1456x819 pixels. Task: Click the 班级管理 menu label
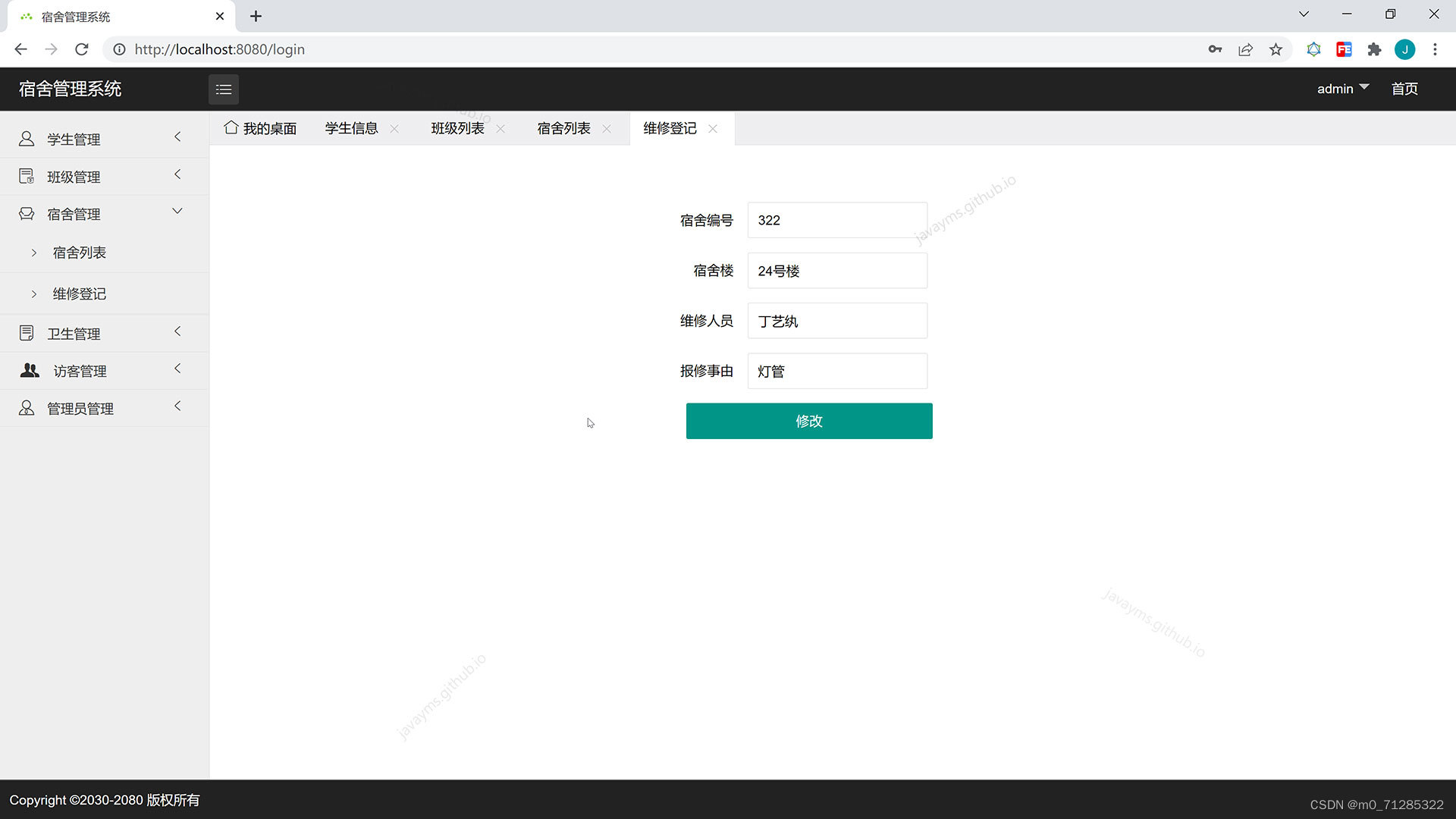(x=74, y=177)
